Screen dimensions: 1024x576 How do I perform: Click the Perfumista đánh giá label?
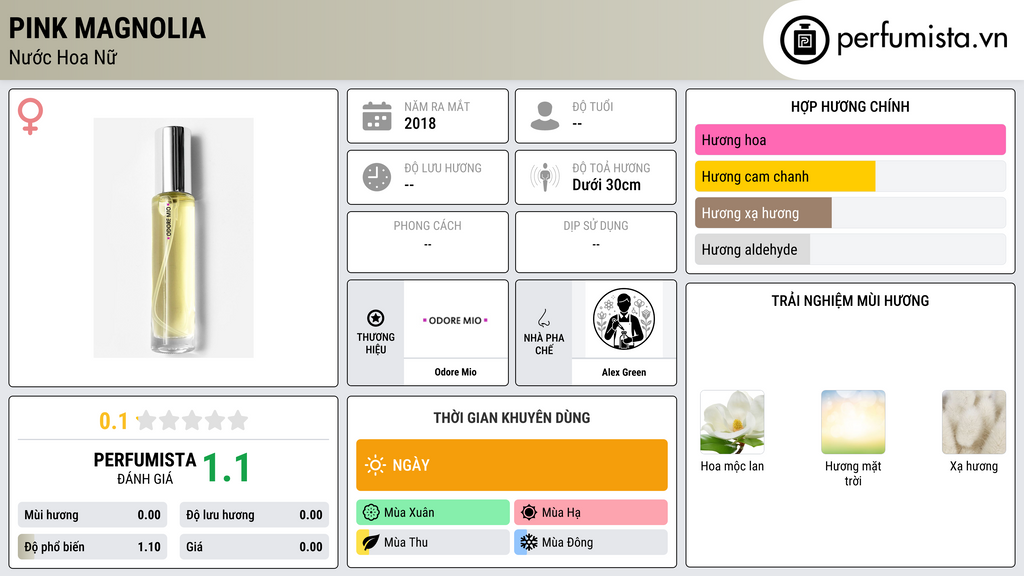(144, 468)
